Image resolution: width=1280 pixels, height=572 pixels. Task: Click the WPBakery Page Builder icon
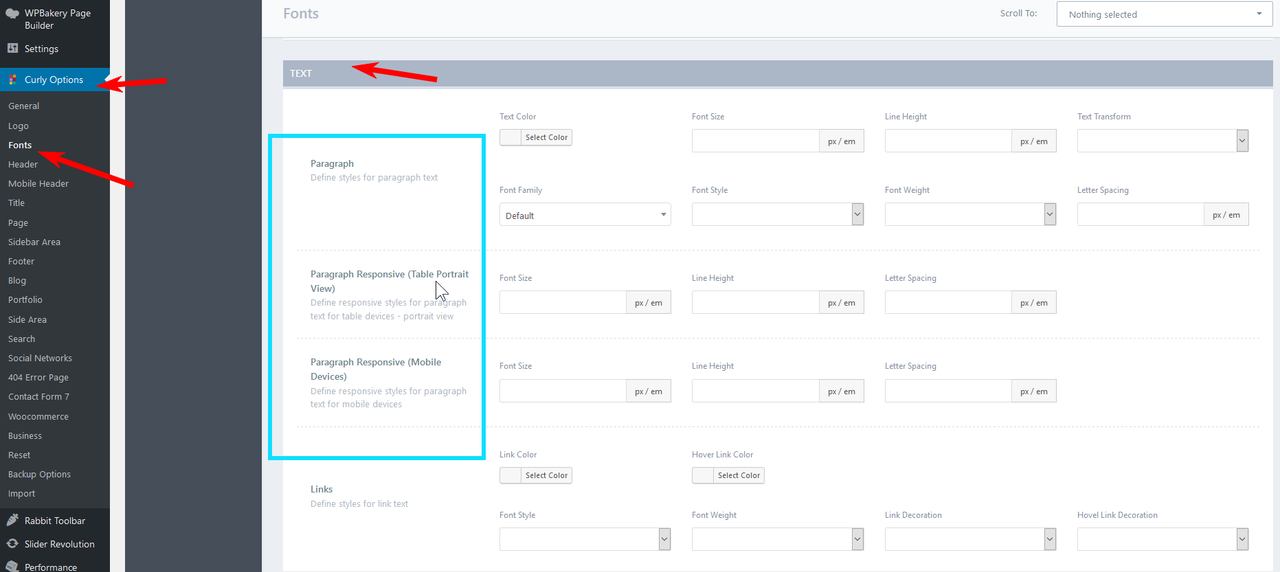tap(12, 14)
